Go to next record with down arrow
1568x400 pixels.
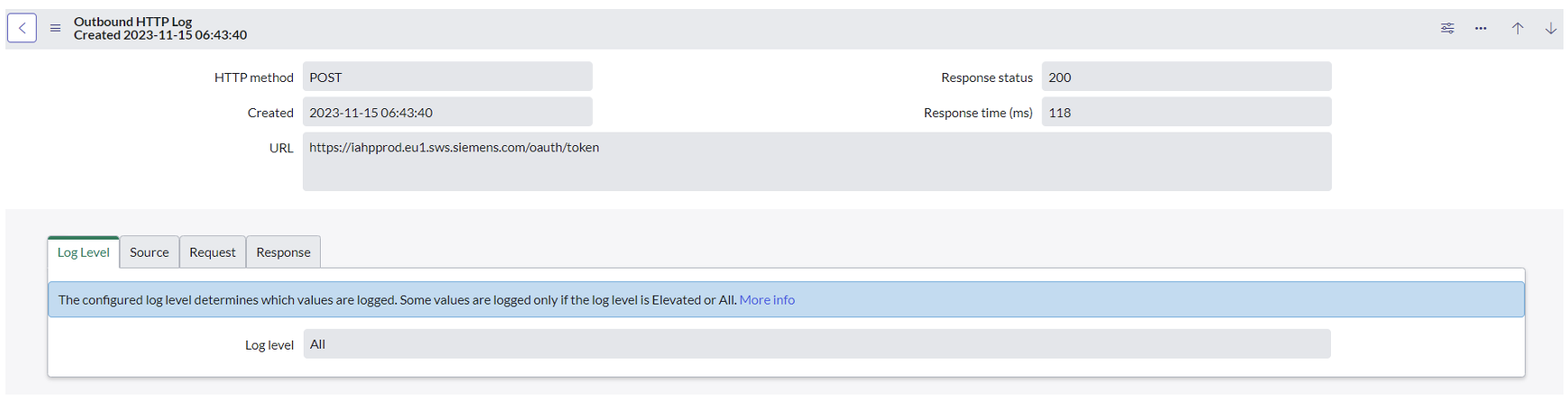tap(1551, 28)
